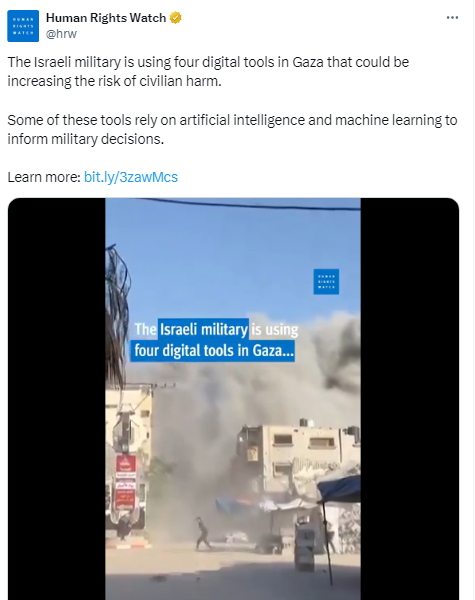
Task: Play the embedded Gaza video
Action: click(x=233, y=399)
